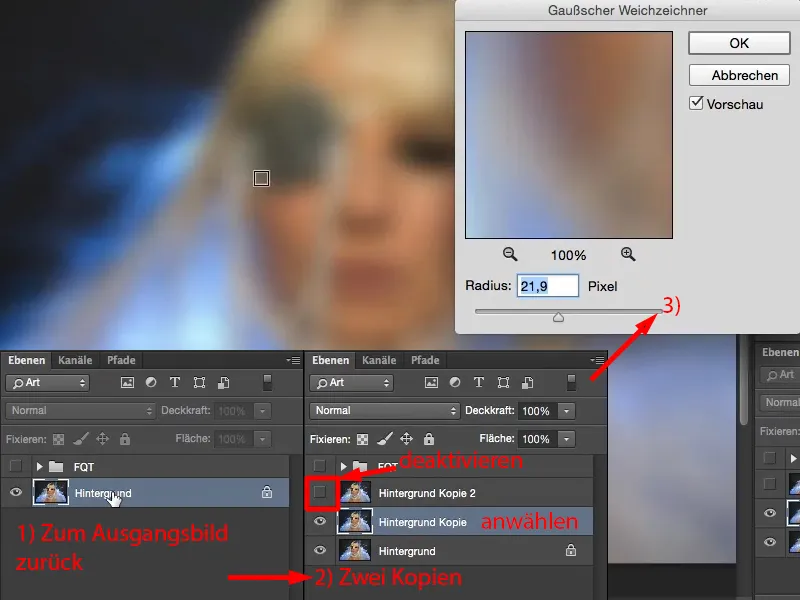Open middle panel flyout menu icon

pos(597,360)
